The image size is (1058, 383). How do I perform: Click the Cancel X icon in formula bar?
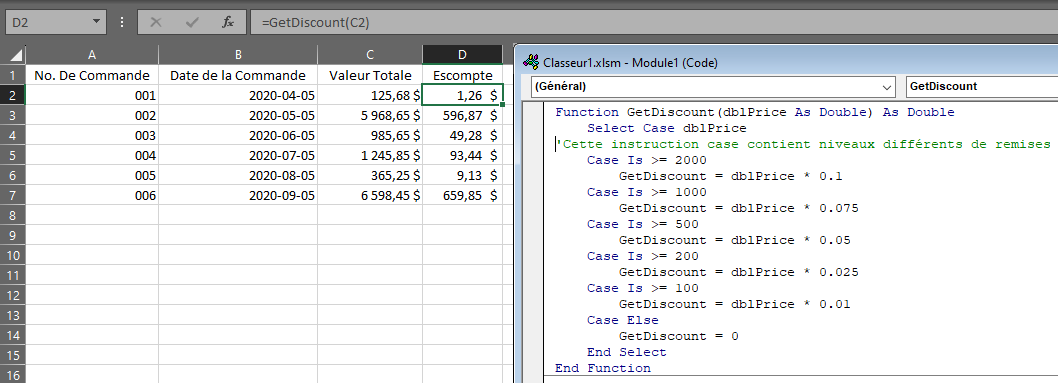(156, 22)
